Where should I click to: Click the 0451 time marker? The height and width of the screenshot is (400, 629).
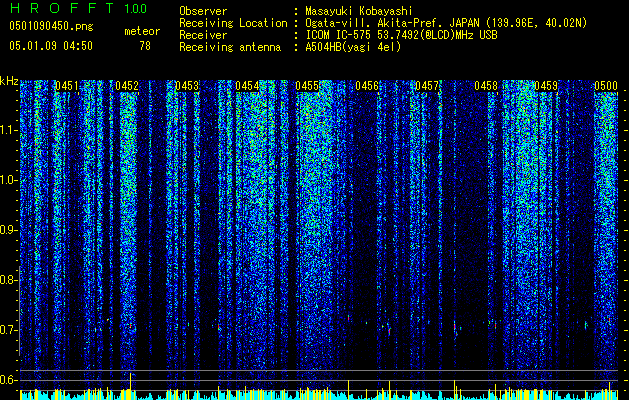tap(67, 86)
